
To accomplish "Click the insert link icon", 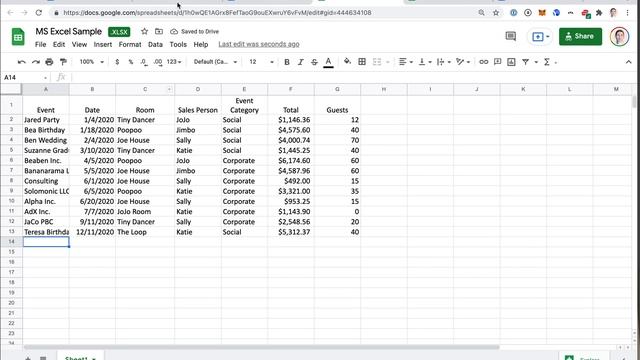I will click(x=484, y=62).
